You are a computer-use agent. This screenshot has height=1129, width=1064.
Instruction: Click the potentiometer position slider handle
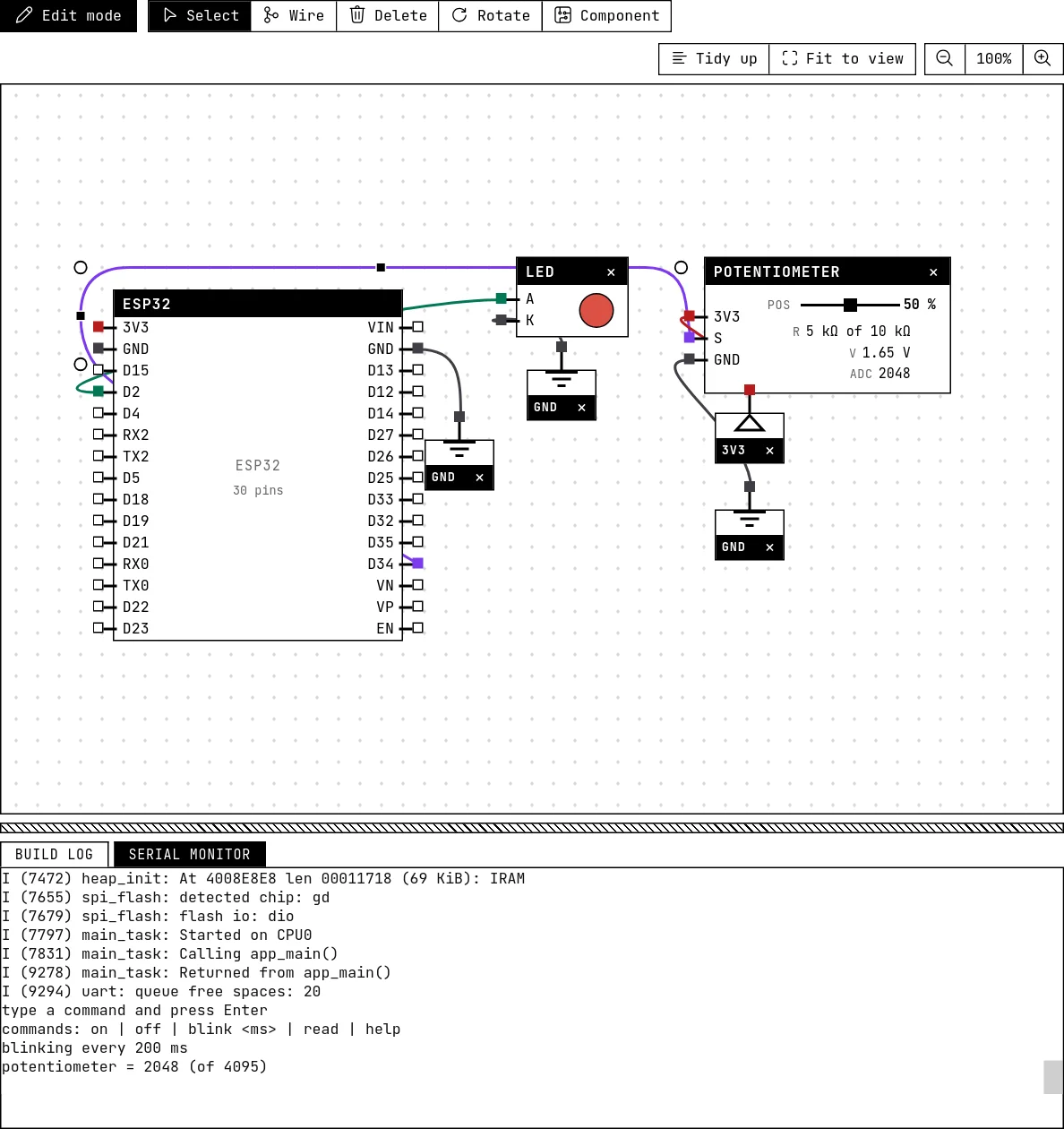(x=850, y=305)
